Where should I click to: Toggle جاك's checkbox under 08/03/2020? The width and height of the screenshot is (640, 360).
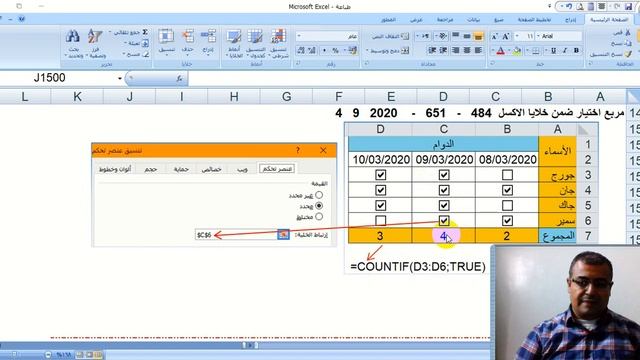tap(507, 205)
